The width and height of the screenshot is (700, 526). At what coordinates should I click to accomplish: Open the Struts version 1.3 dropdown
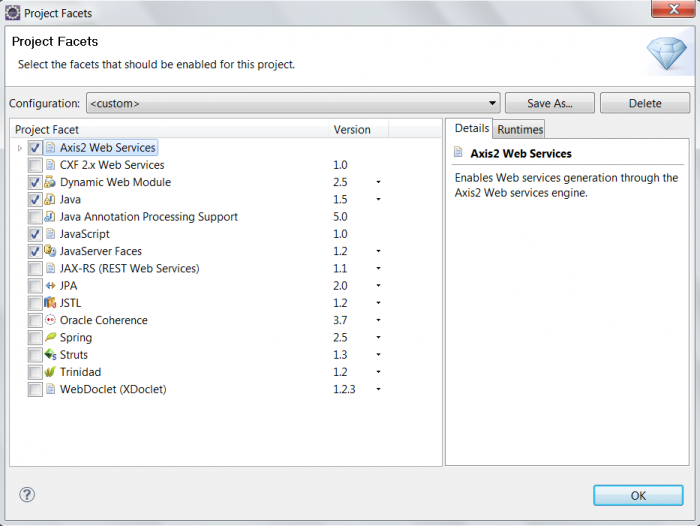tap(378, 355)
